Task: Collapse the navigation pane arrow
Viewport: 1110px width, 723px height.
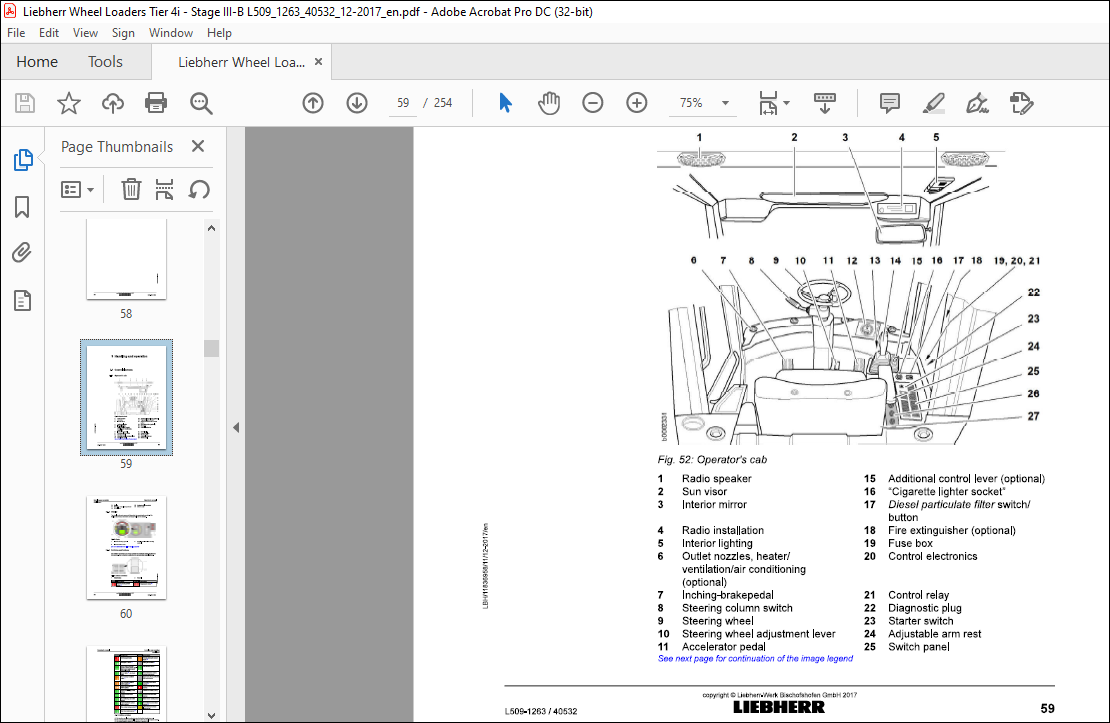Action: coord(236,427)
